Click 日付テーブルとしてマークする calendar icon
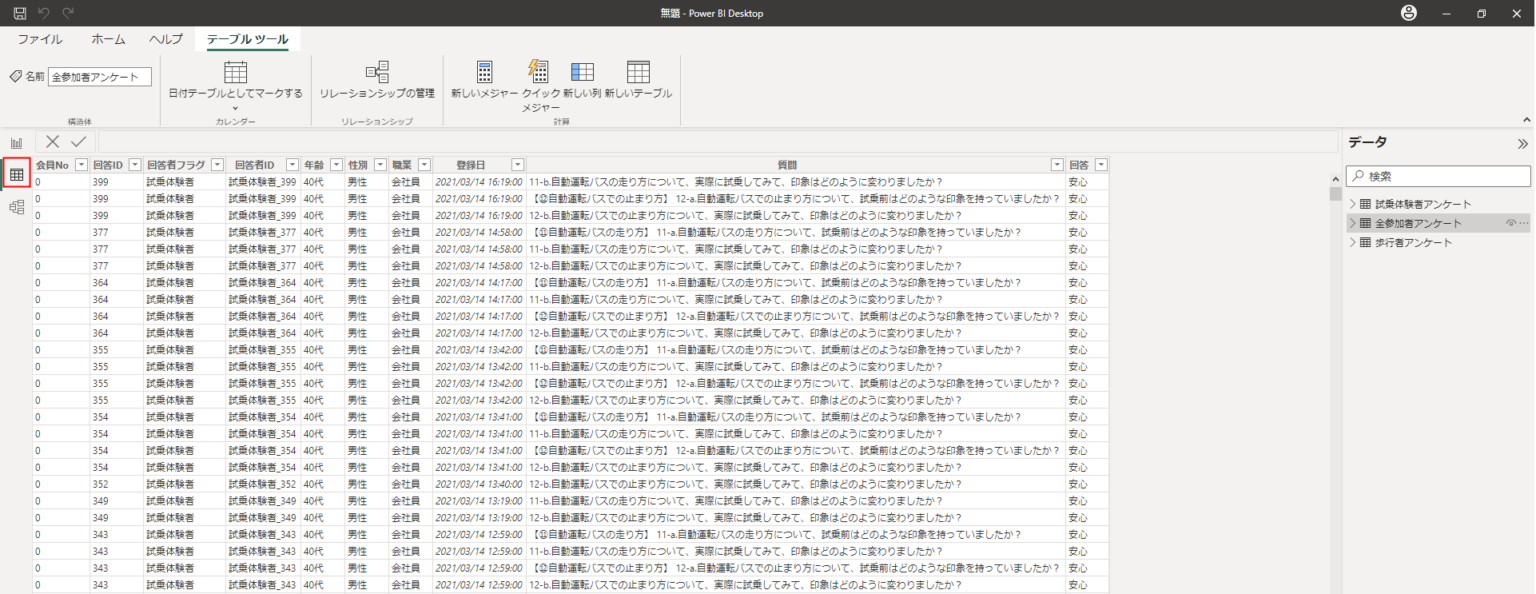Screen dimensions: 1536x594 click(235, 71)
